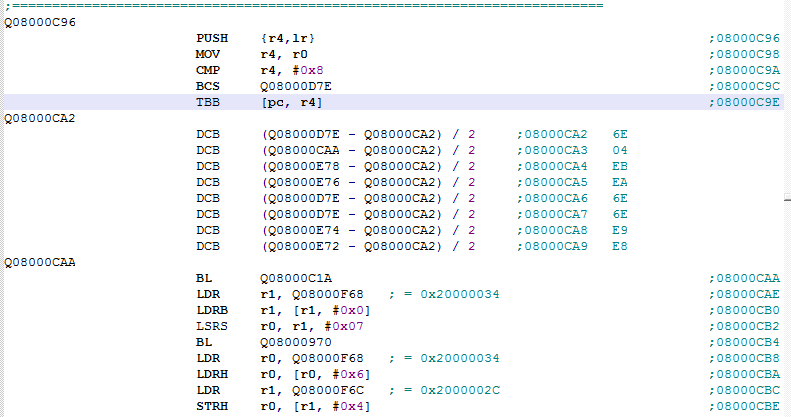
Task: Select the Q08000CA2 label in the left margin
Action: point(39,118)
